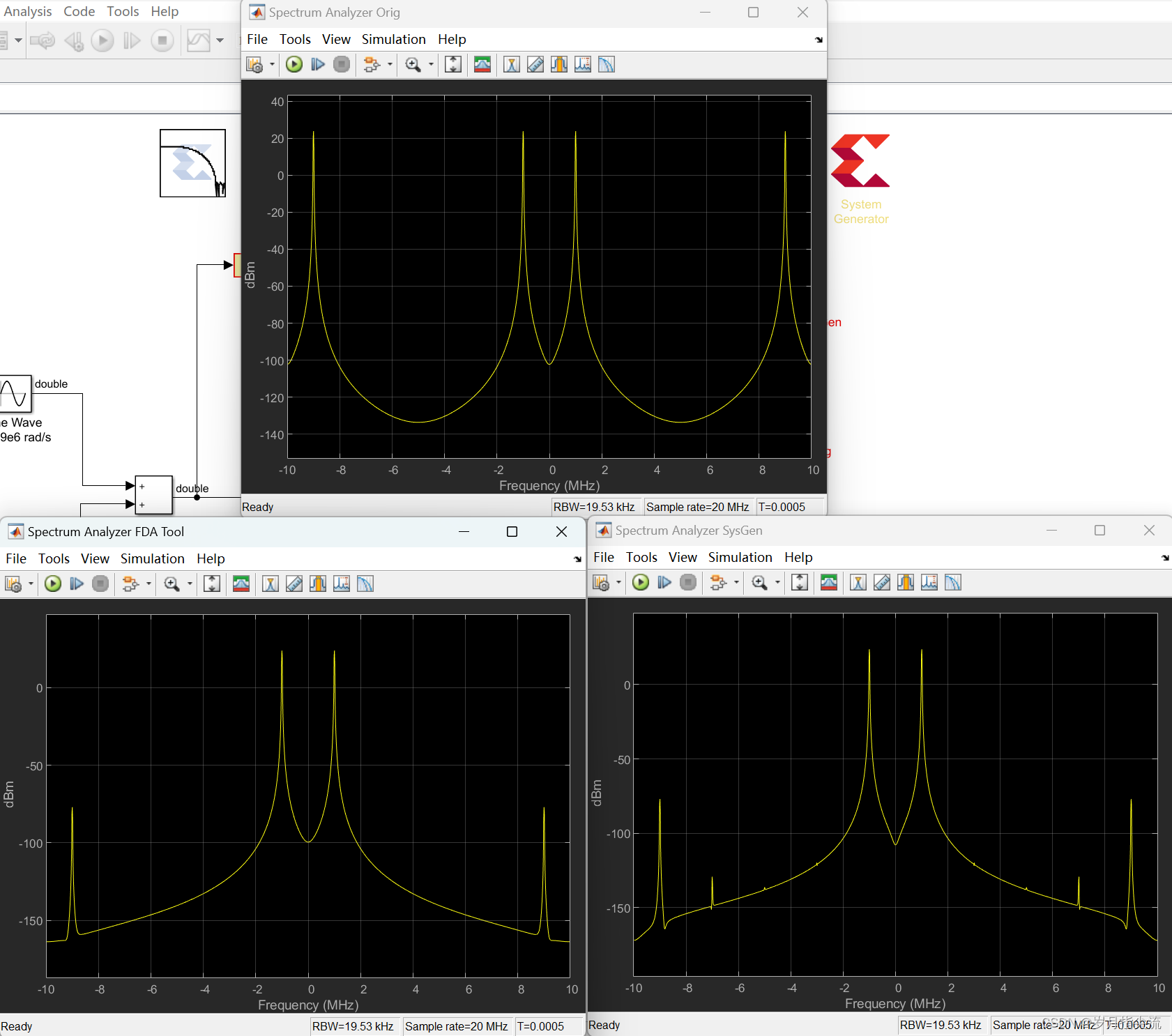Image resolution: width=1172 pixels, height=1036 pixels.
Task: Open Help menu in Spectrum Analyzer Orig
Action: tap(452, 40)
